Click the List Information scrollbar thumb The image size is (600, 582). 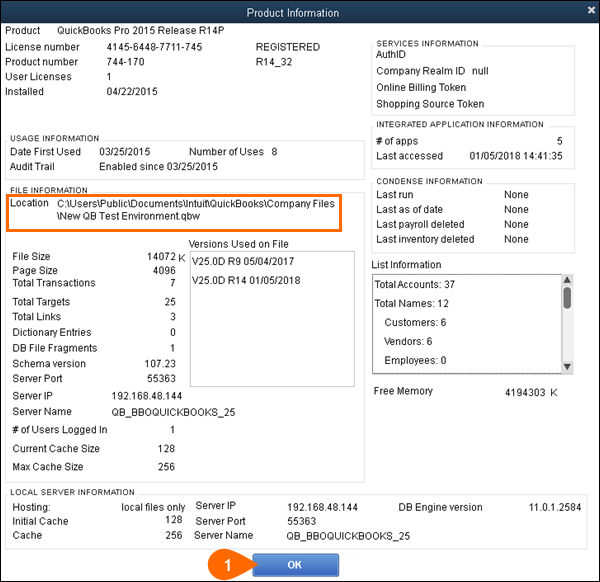(567, 298)
